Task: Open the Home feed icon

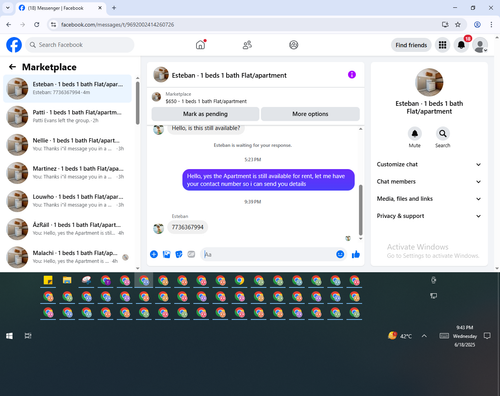Action: 200,45
